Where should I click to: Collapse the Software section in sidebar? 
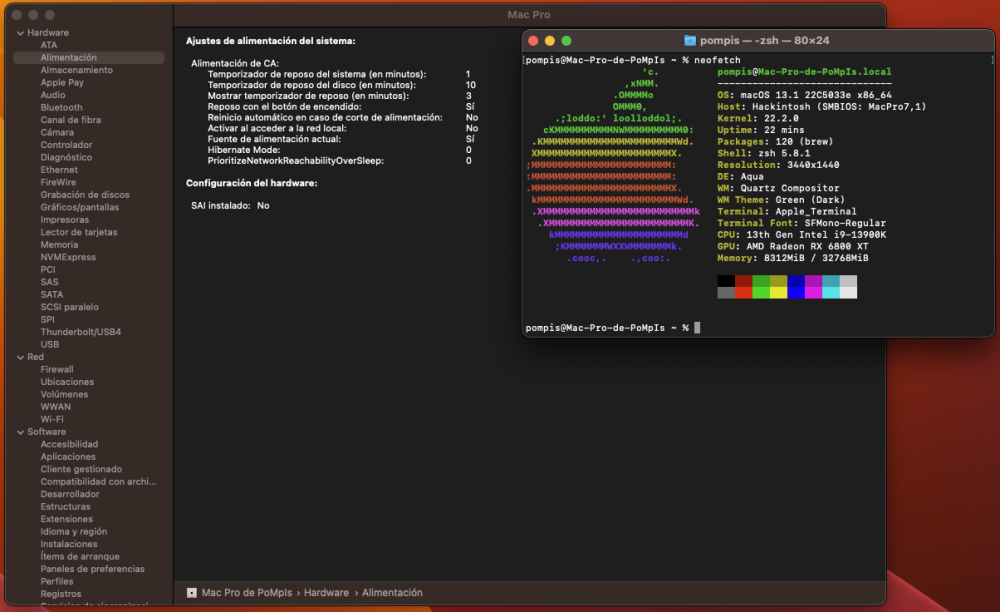point(20,432)
